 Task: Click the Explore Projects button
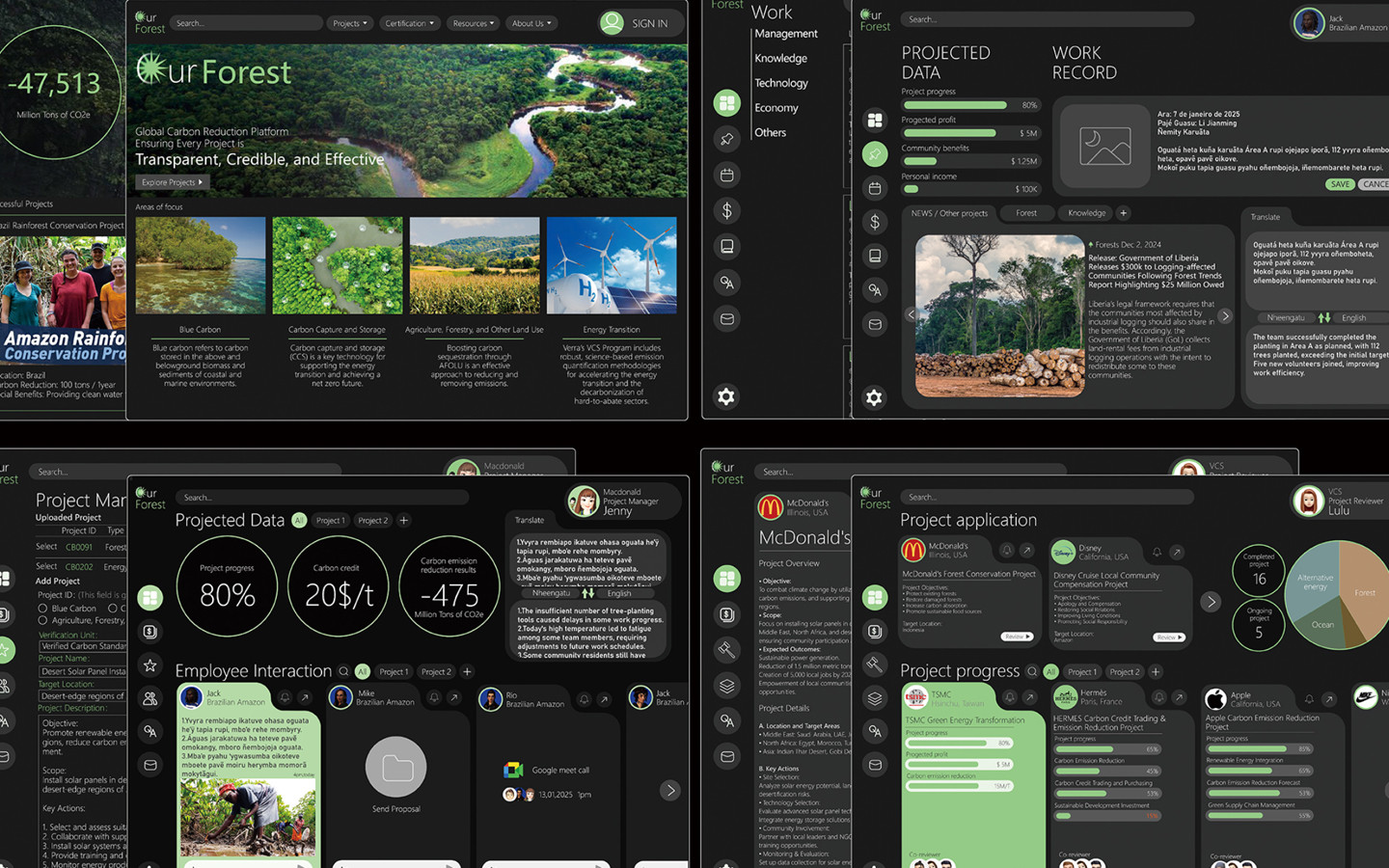172,182
